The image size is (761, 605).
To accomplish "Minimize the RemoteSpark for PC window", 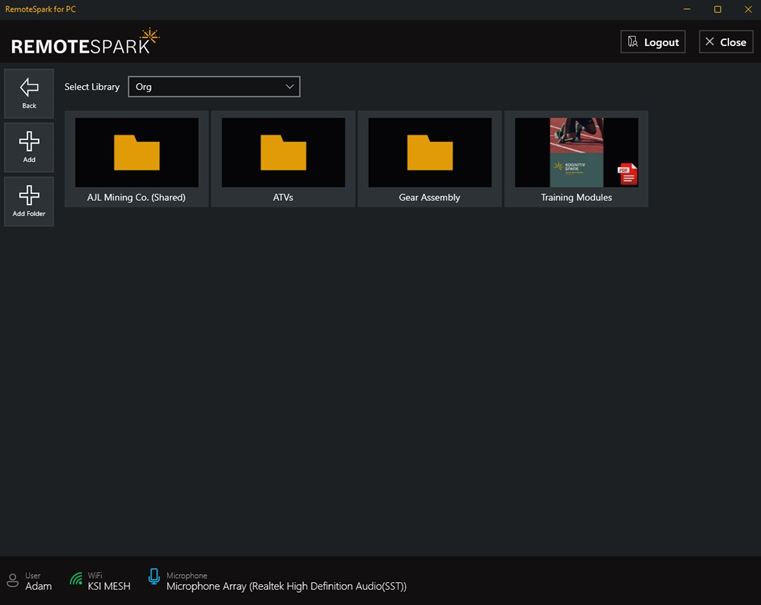I will point(687,9).
